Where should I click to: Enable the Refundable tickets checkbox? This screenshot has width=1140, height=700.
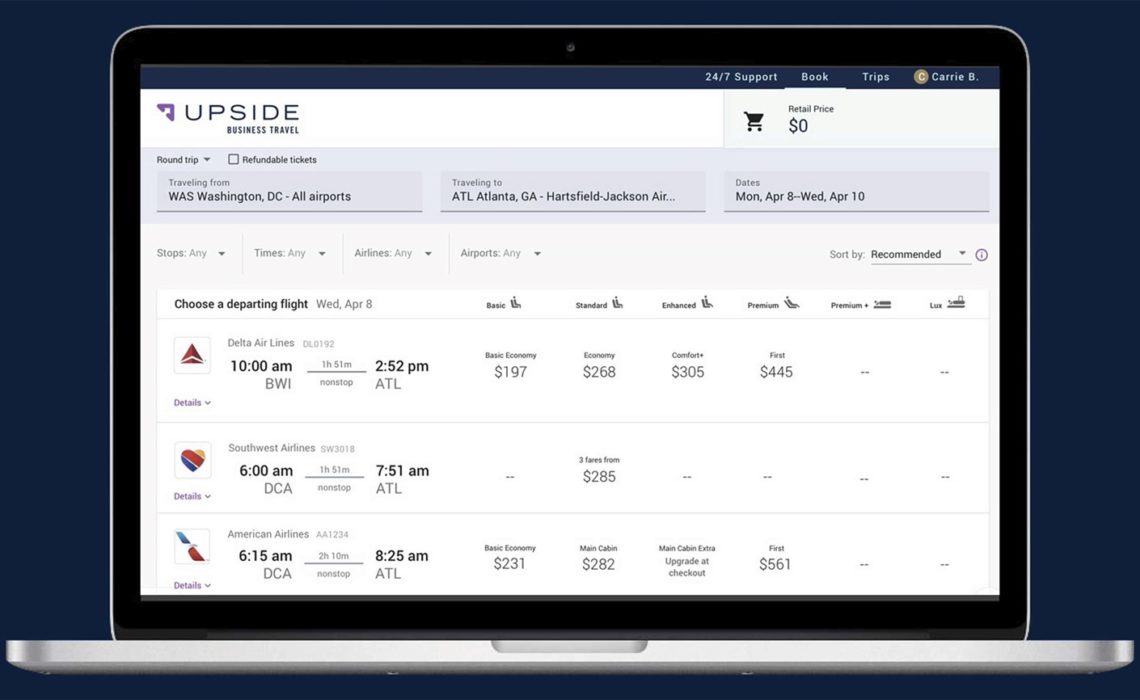233,159
